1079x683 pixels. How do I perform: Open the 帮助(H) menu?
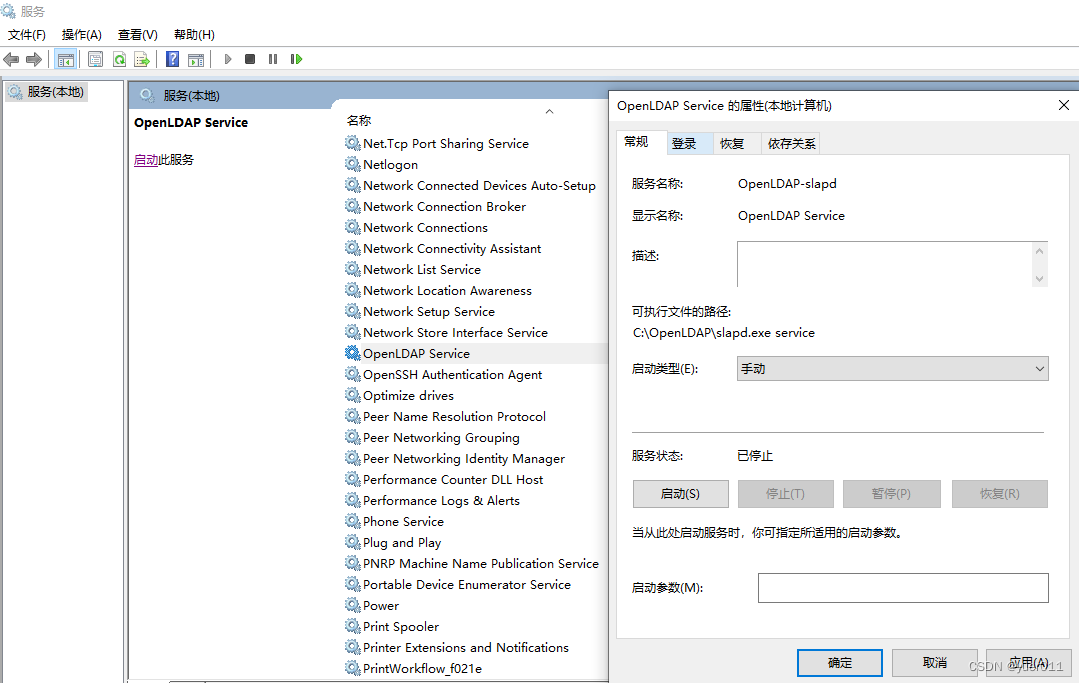click(194, 34)
